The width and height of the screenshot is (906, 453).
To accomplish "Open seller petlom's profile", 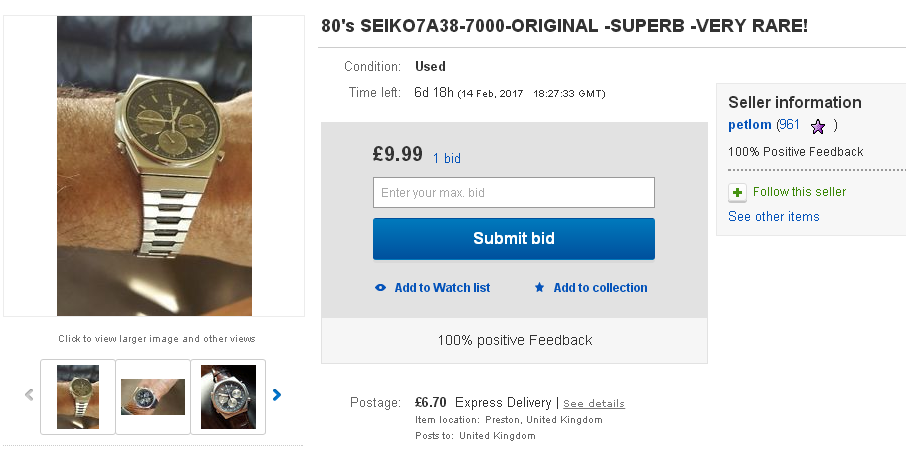I will (x=750, y=125).
